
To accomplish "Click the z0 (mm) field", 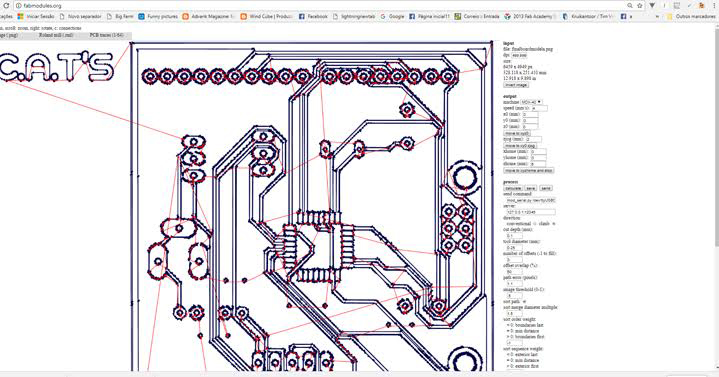I will [530, 126].
